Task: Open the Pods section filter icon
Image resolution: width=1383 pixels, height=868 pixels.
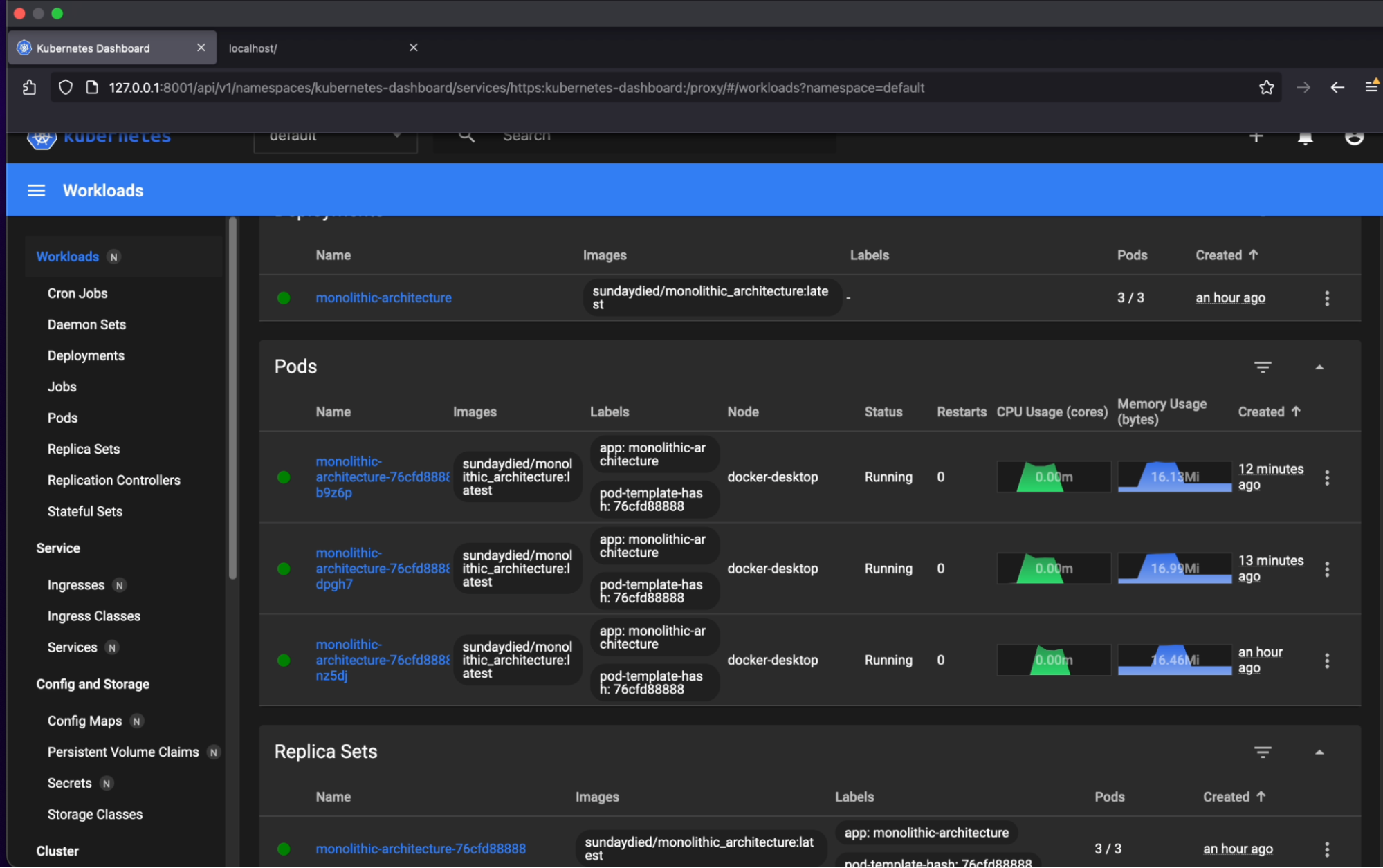Action: coord(1263,367)
